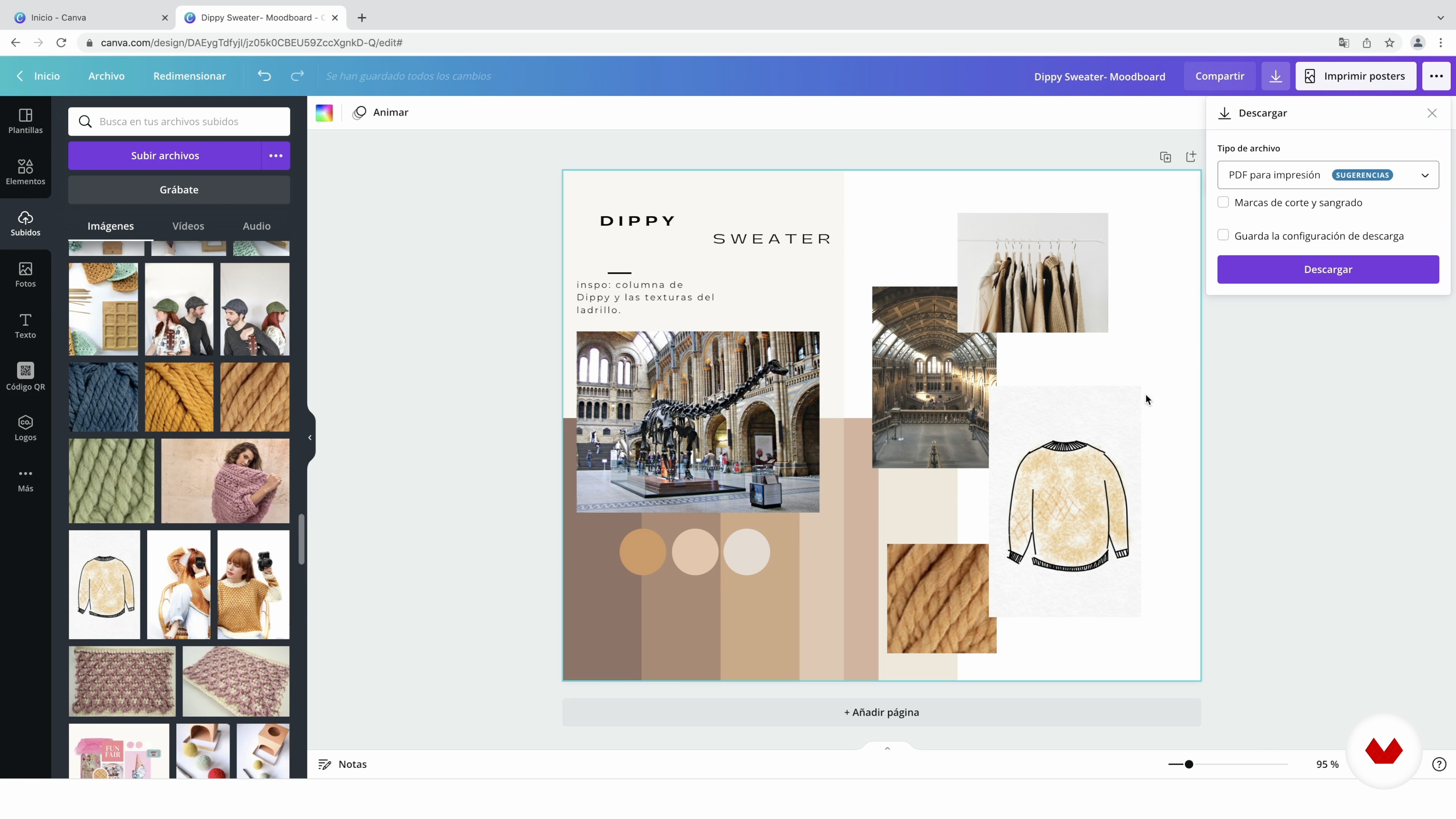Click the Inicio home button
The width and height of the screenshot is (1456, 819).
(x=38, y=76)
